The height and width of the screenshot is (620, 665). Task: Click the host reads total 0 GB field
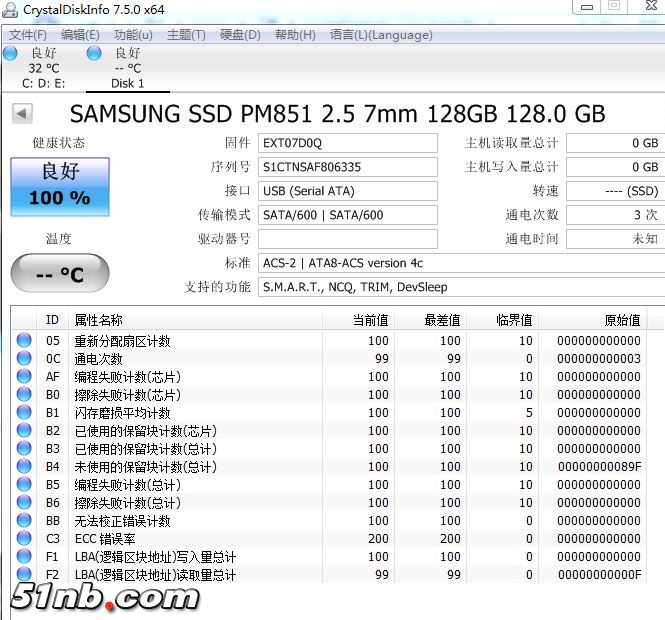(x=615, y=143)
